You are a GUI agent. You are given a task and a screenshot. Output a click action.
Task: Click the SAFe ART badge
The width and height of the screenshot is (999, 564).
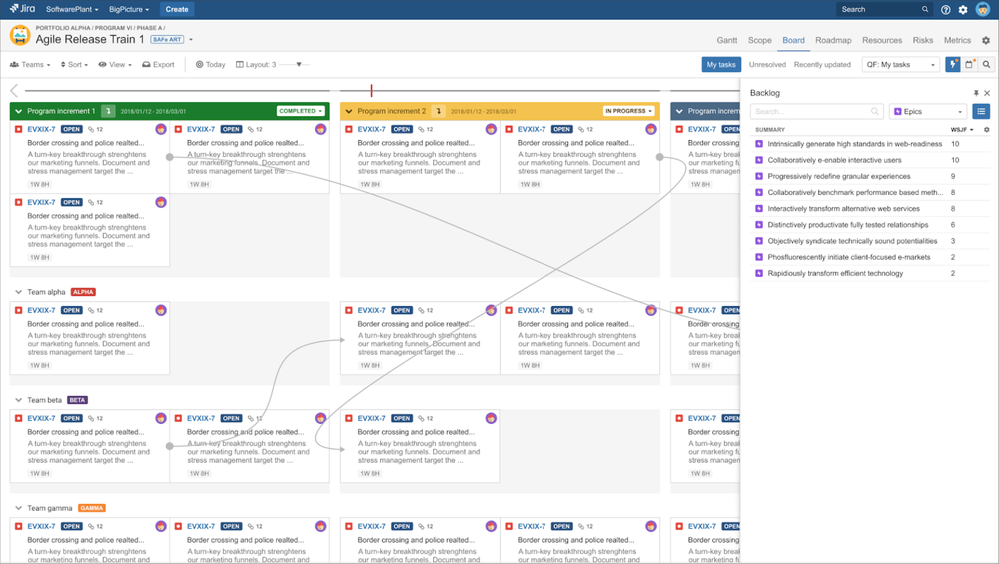(167, 40)
